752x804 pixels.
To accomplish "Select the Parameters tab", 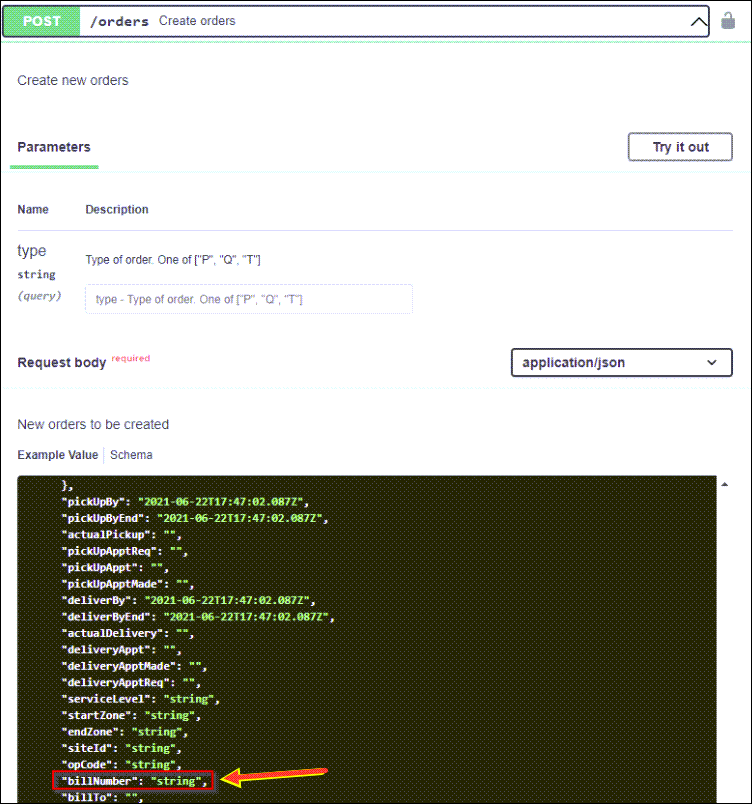I will coord(54,147).
